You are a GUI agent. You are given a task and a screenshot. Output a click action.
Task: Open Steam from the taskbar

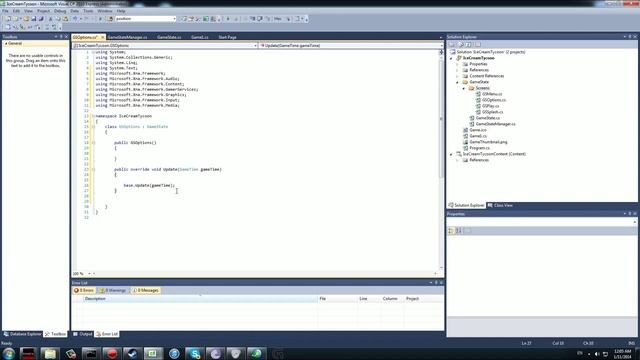tap(132, 353)
